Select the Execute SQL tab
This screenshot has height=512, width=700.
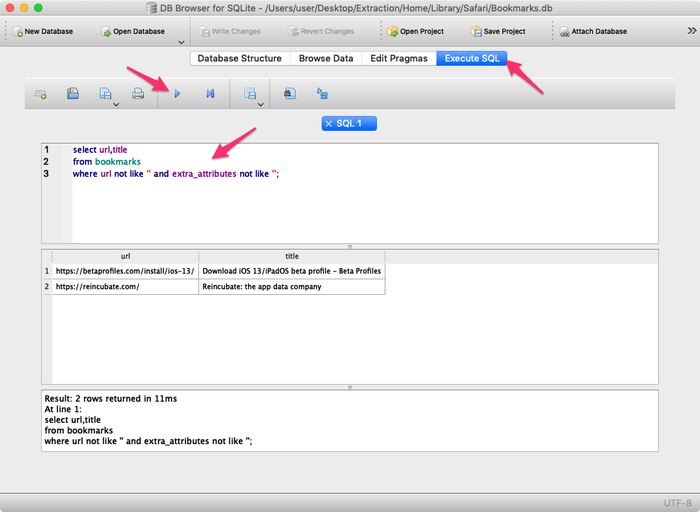click(x=472, y=58)
